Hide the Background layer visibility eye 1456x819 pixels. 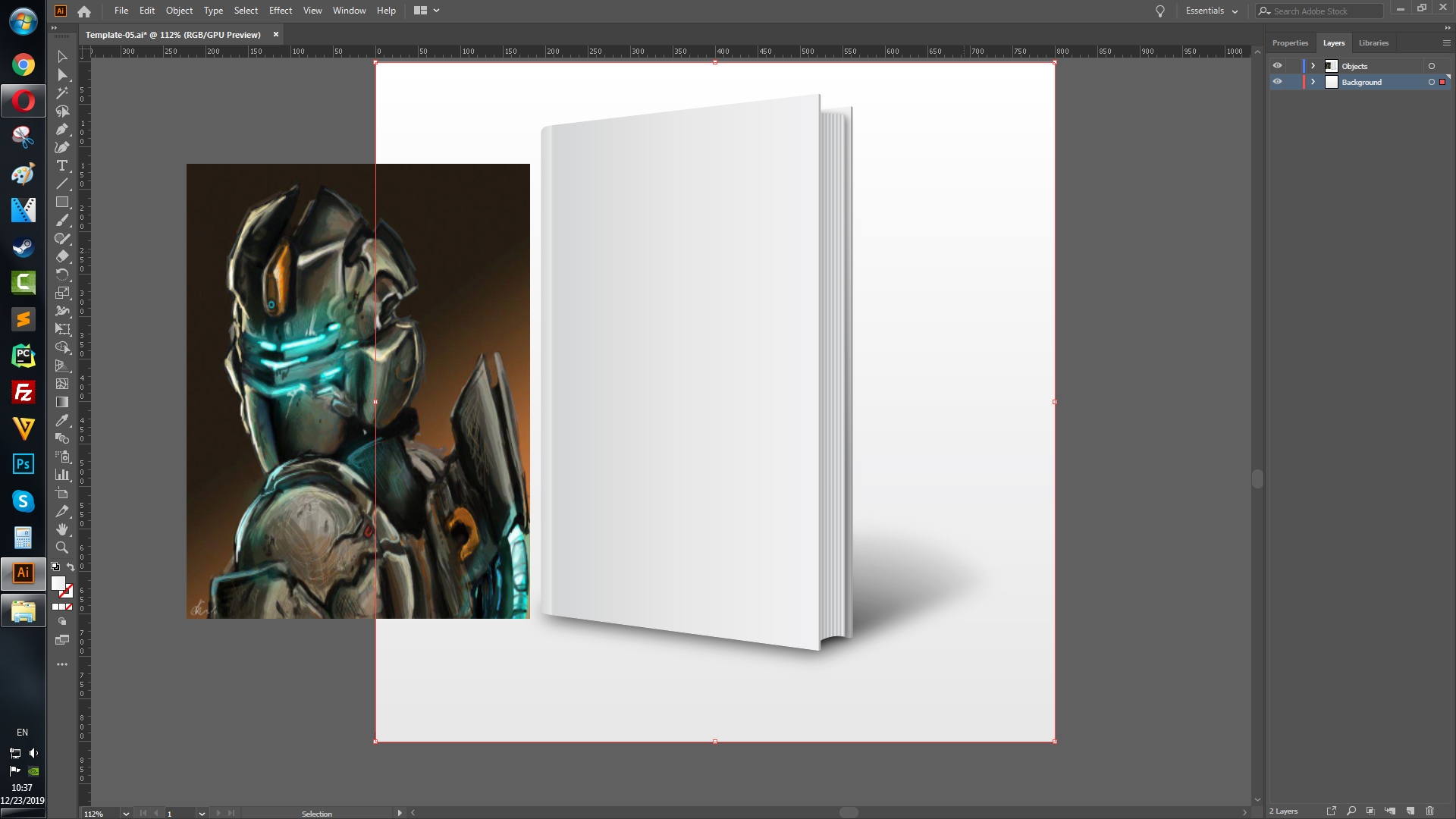[1277, 82]
